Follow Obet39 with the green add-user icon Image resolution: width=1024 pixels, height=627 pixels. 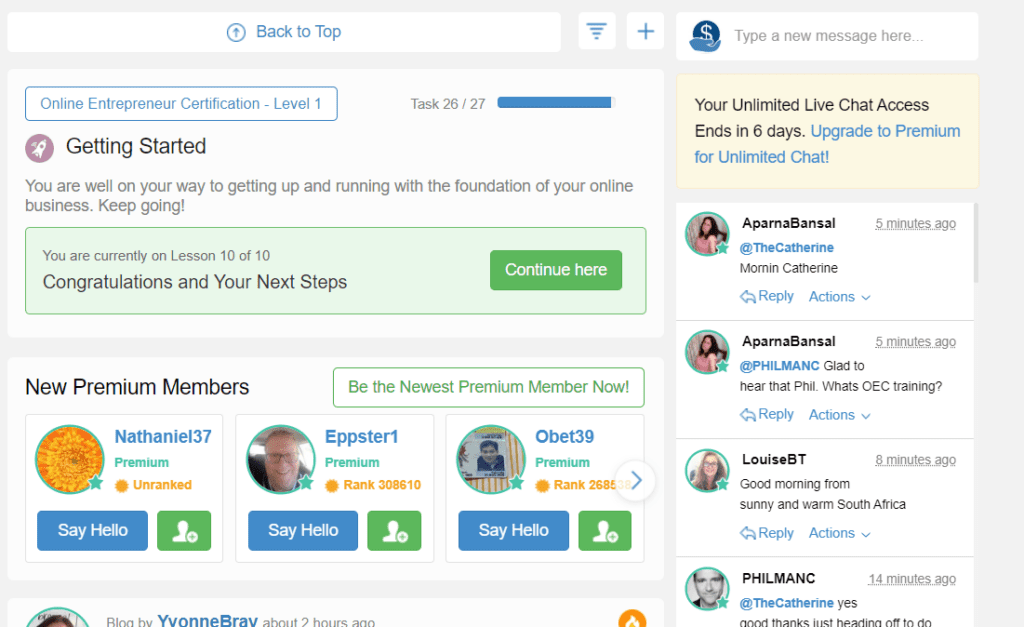[605, 531]
